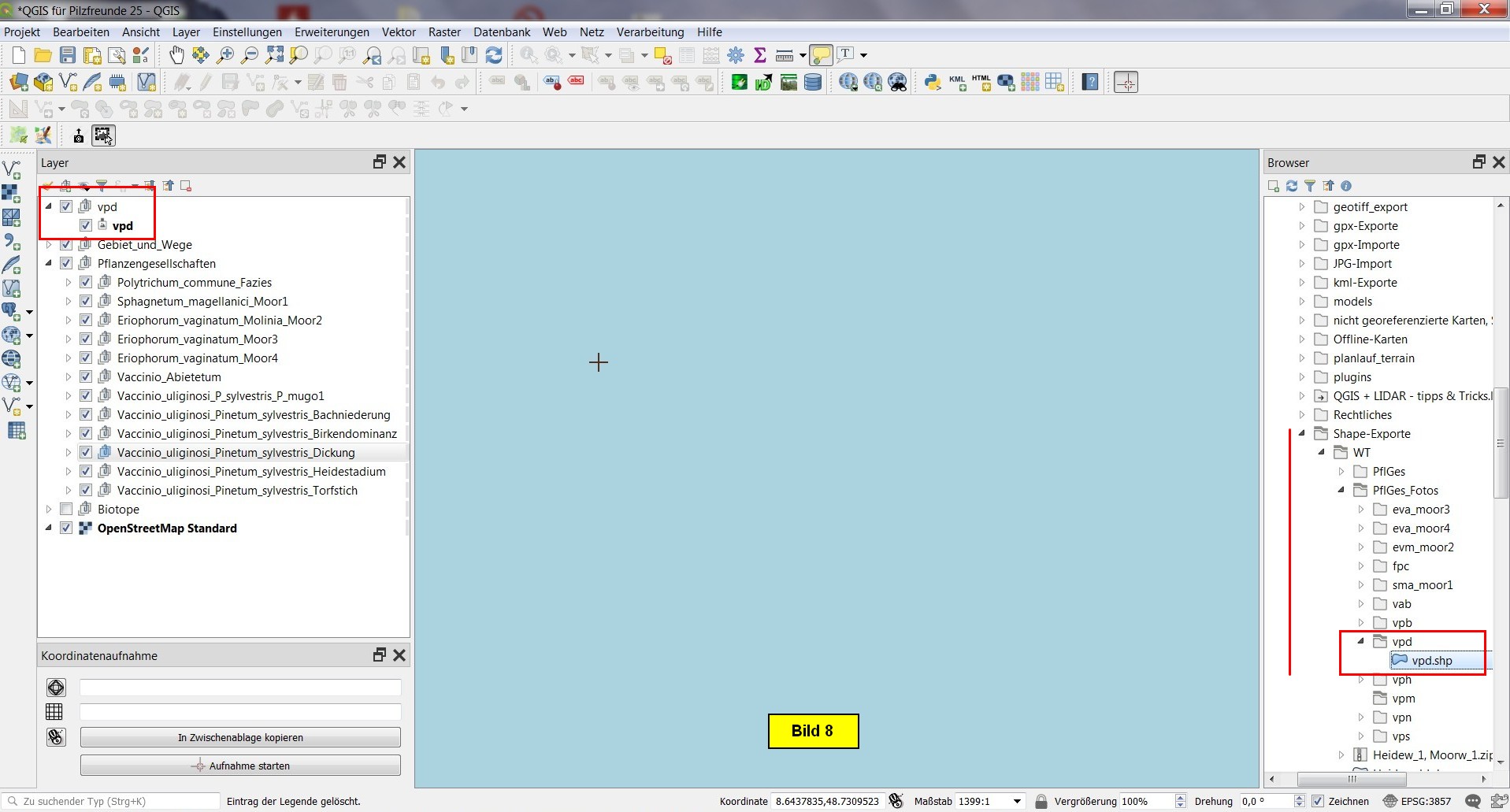The height and width of the screenshot is (812, 1510).
Task: Open the Python console icon
Action: coord(933,83)
